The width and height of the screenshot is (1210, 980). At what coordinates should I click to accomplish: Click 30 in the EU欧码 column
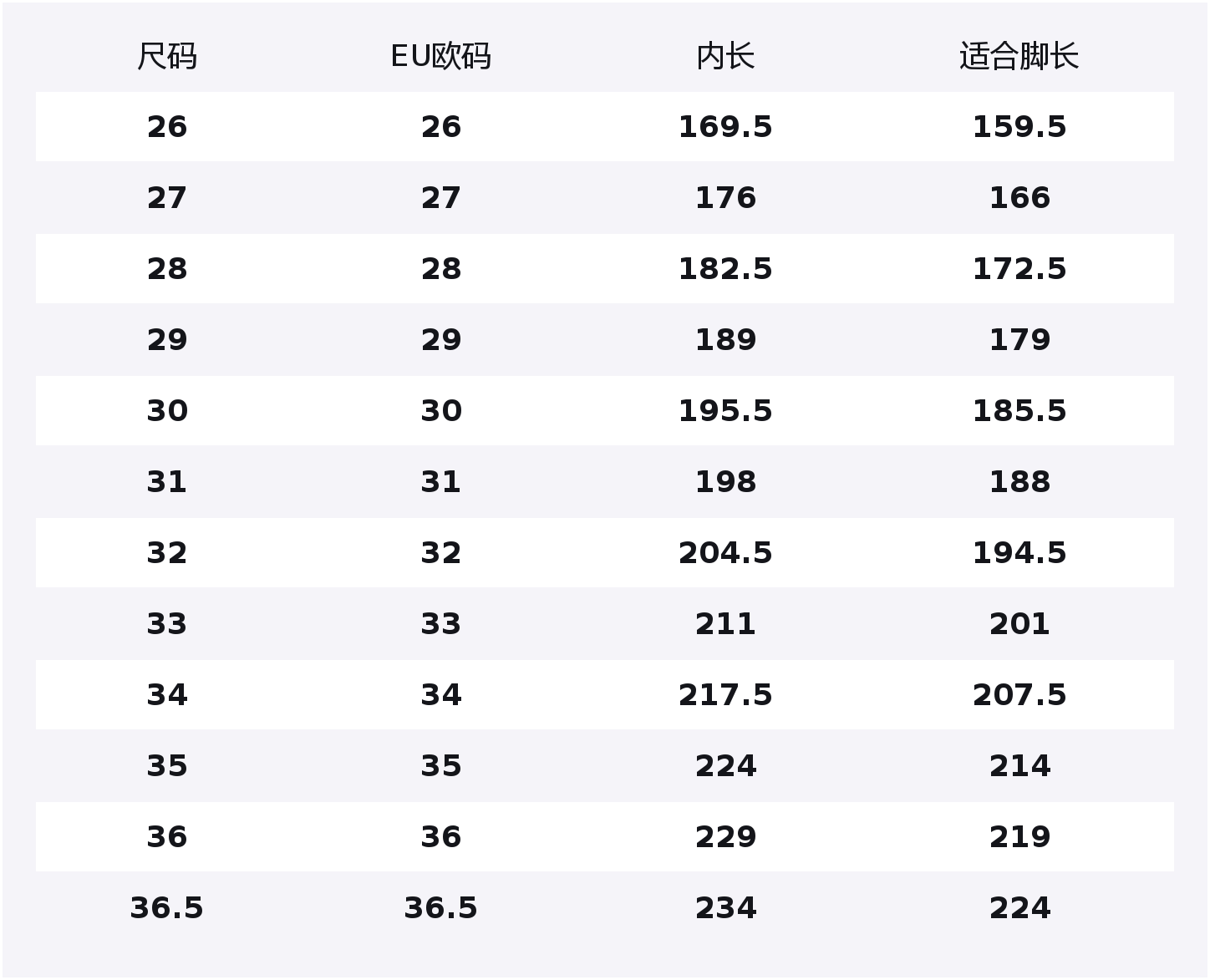pos(440,411)
